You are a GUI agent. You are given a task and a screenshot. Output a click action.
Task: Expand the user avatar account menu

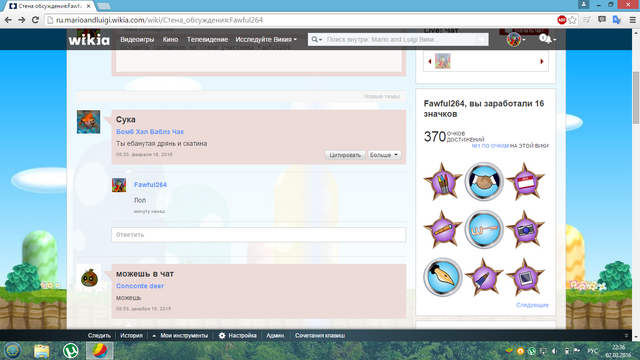[516, 39]
